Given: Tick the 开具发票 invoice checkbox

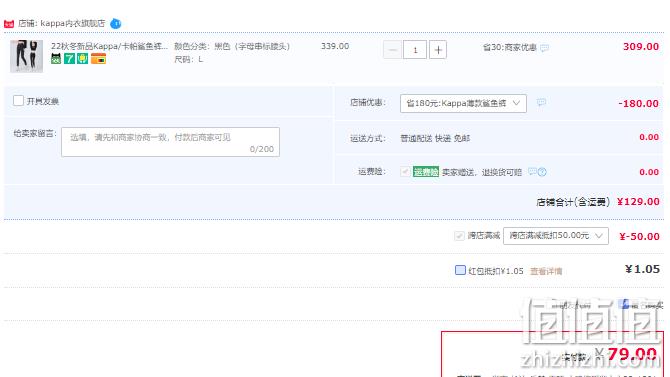Looking at the screenshot, I should point(18,100).
